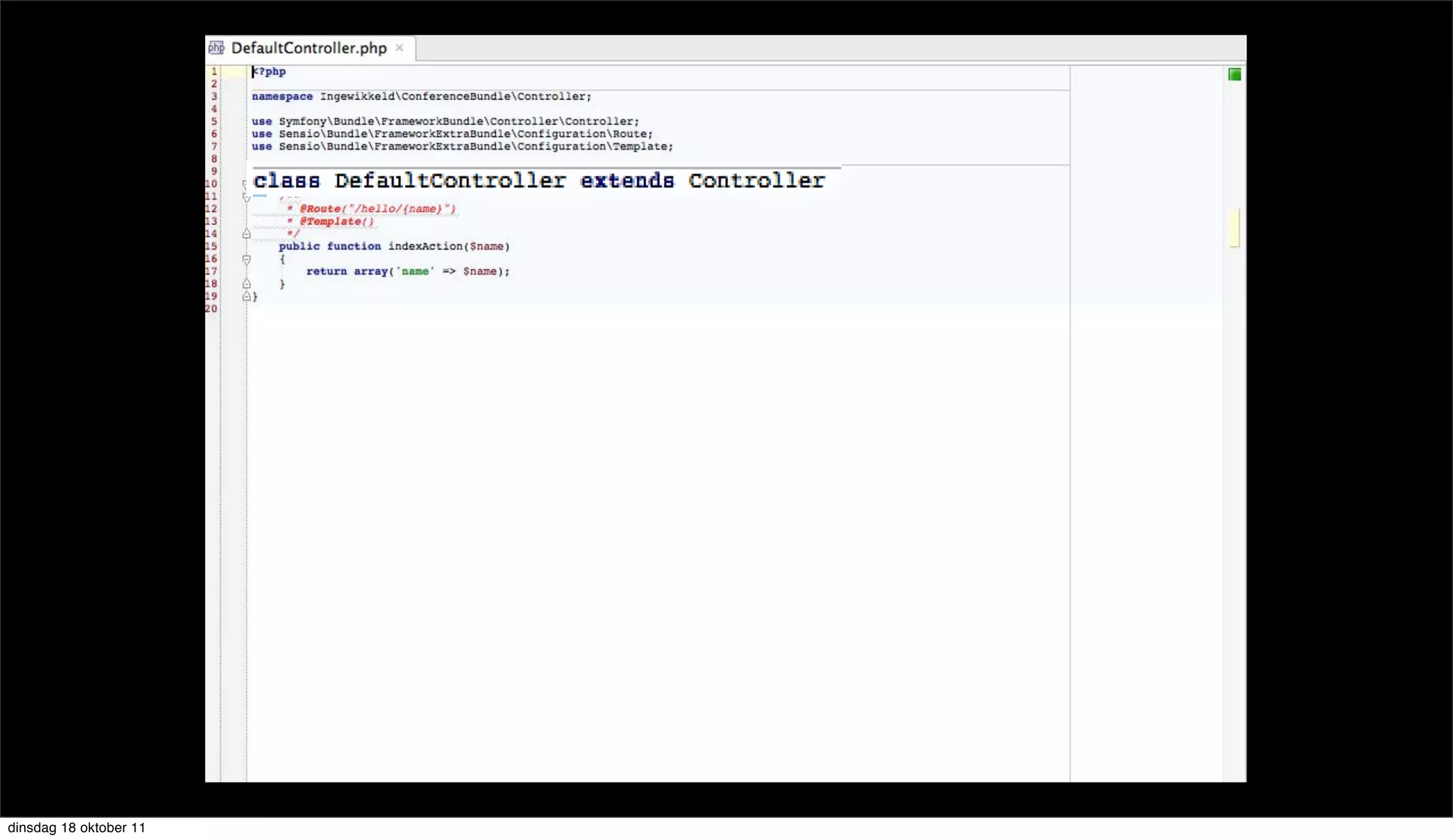Click the PHP file type icon in tab
This screenshot has height=840, width=1453.
216,48
